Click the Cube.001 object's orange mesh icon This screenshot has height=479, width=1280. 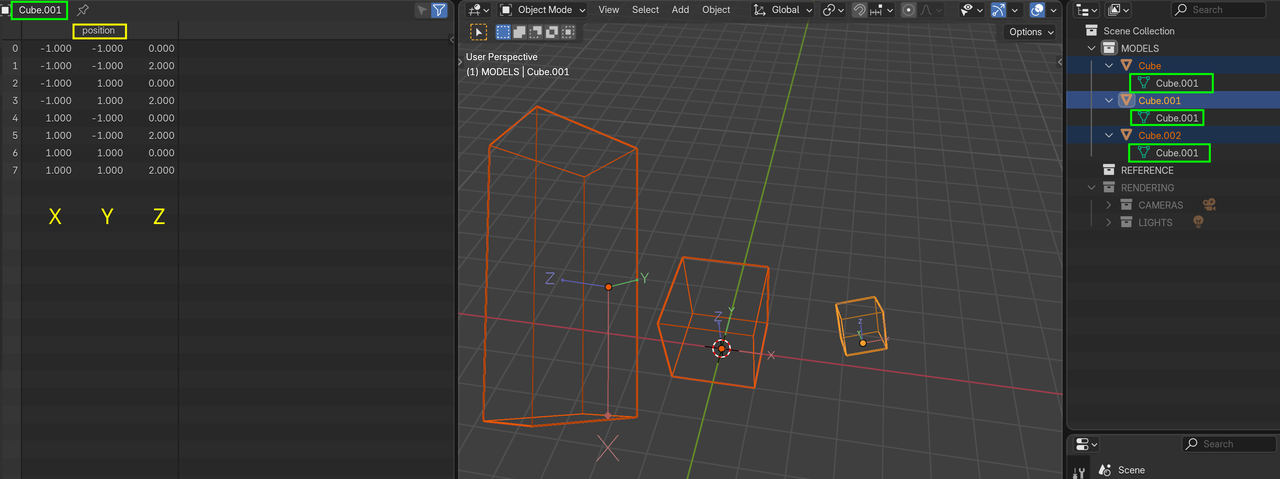[1126, 100]
